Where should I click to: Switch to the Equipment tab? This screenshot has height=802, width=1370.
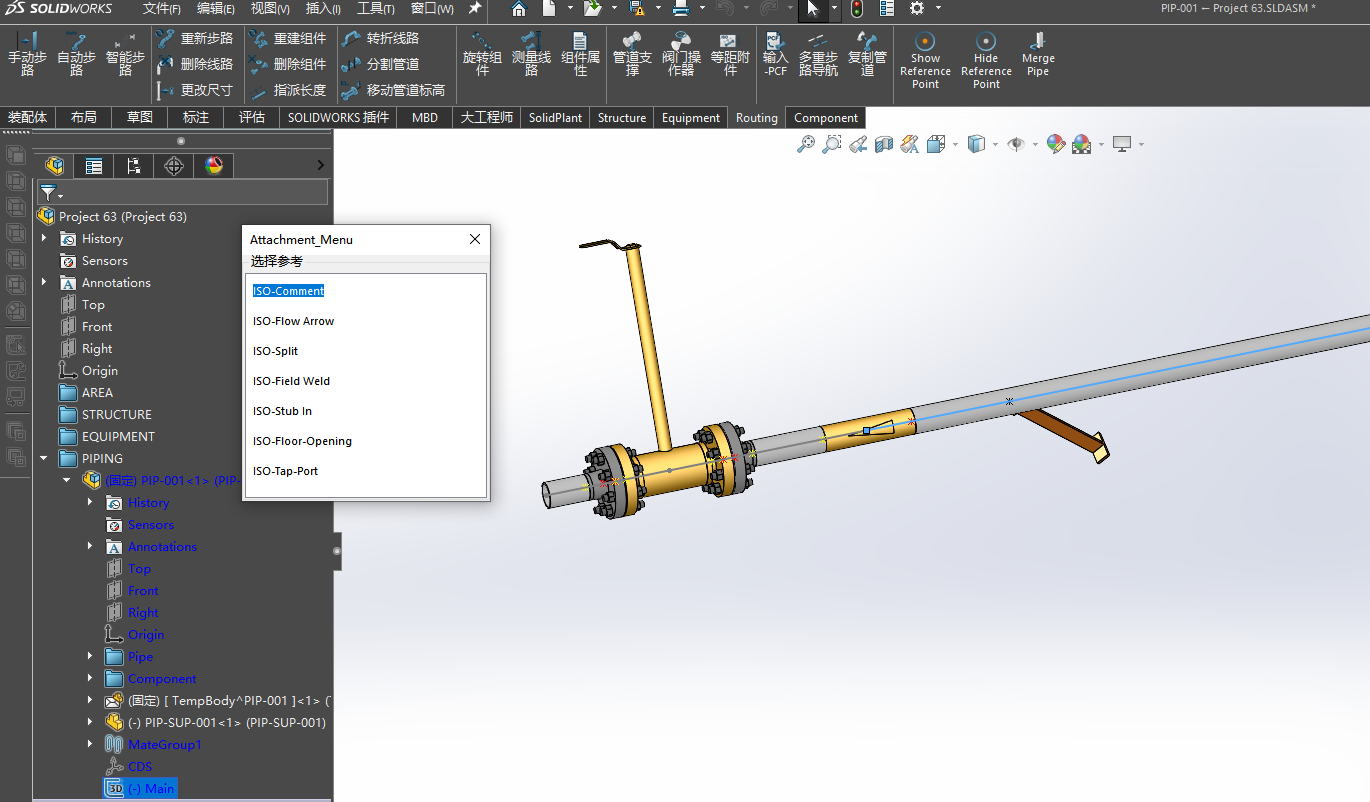pos(691,117)
